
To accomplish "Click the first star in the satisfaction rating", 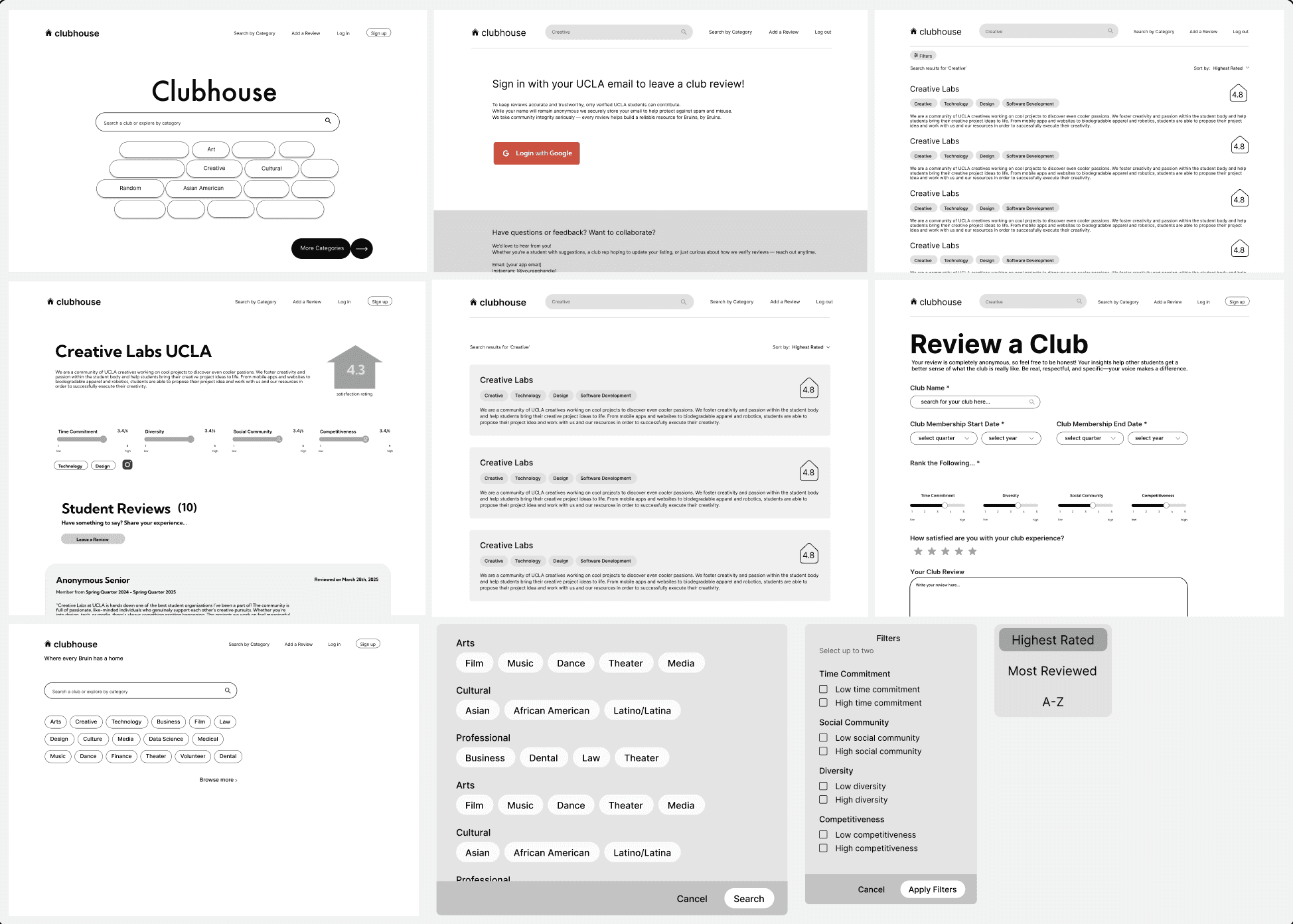I will [x=918, y=552].
